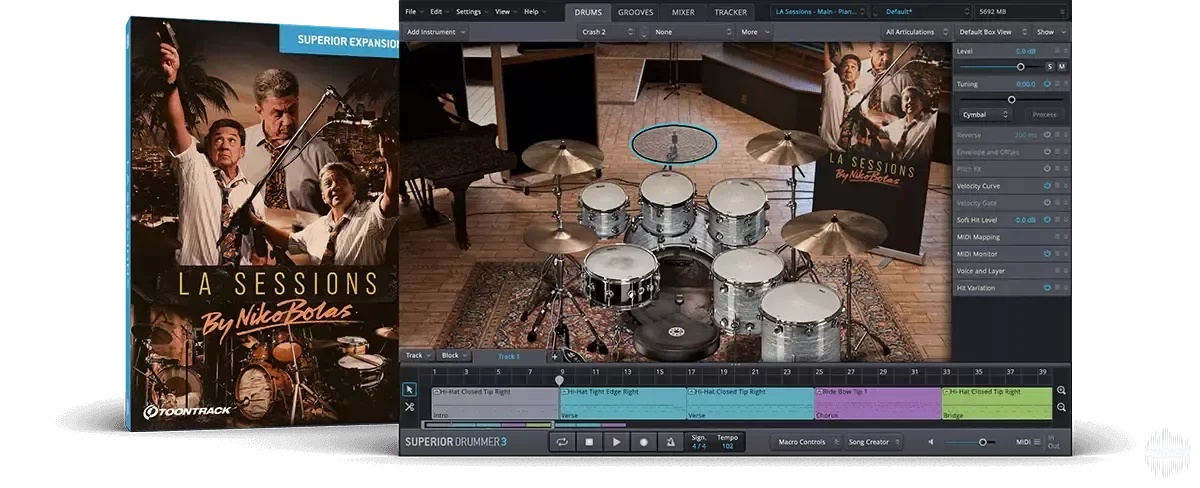Screen dimensions: 1200x488
Task: Adjust the Level slider knob
Action: point(1020,66)
